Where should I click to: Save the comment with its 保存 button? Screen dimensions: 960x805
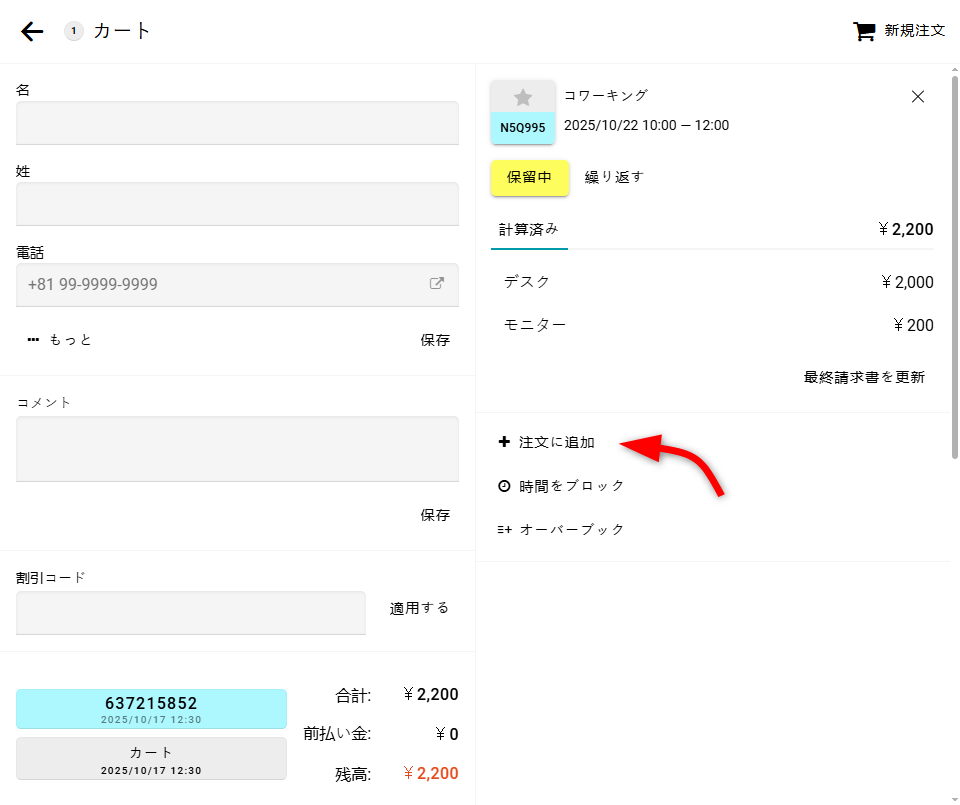tap(435, 515)
